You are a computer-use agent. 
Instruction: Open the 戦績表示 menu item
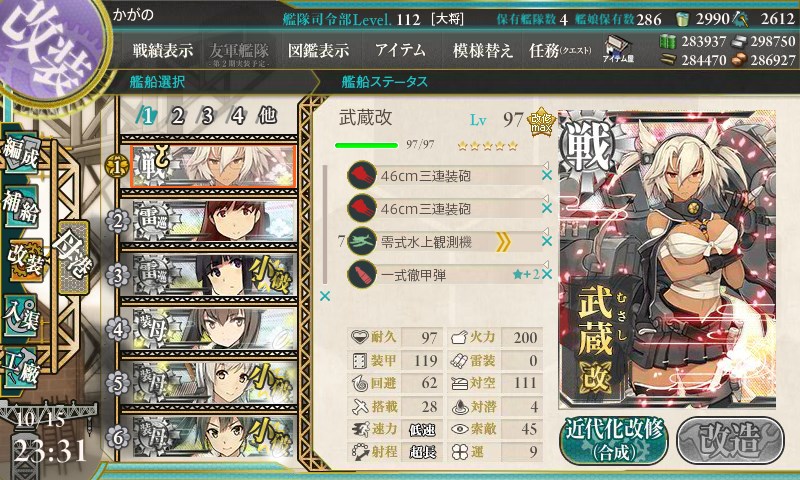[x=163, y=50]
